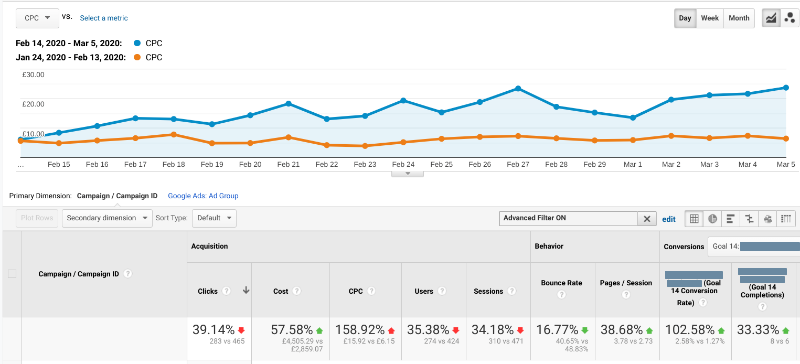Switch to motion chart view

789,18
